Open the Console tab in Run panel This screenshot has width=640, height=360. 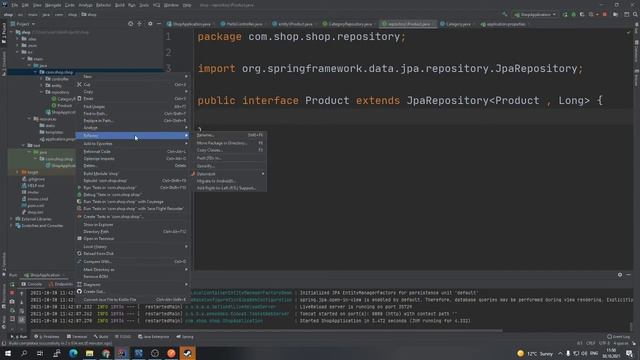(32, 284)
